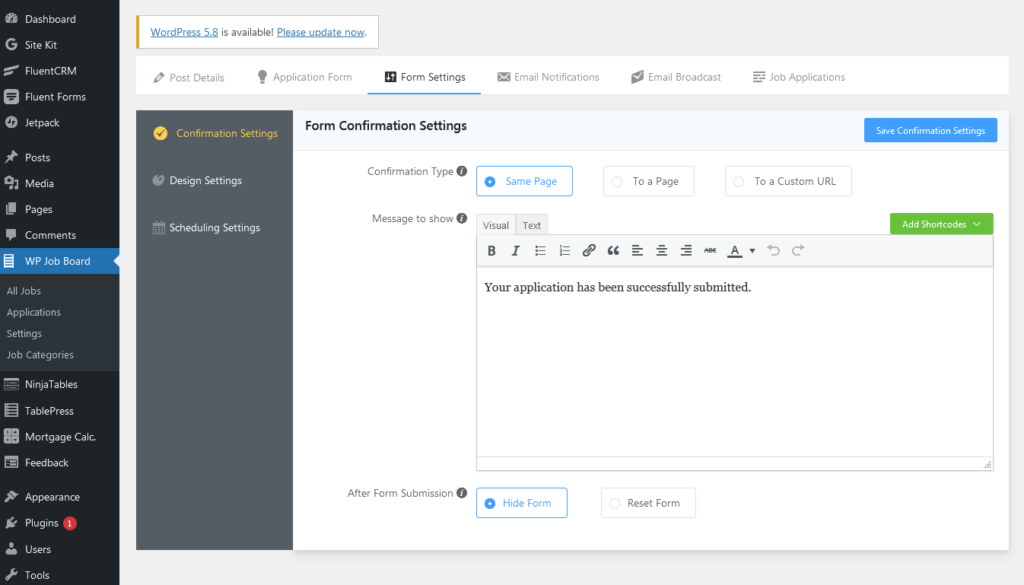The height and width of the screenshot is (585, 1024).
Task: Select Same Page confirmation type
Action: click(524, 181)
